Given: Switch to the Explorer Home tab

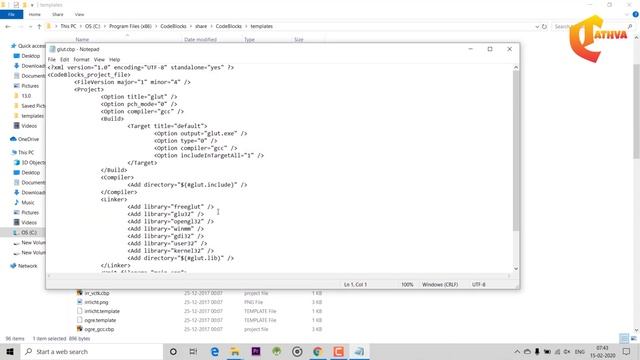Looking at the screenshot, I should coord(35,14).
